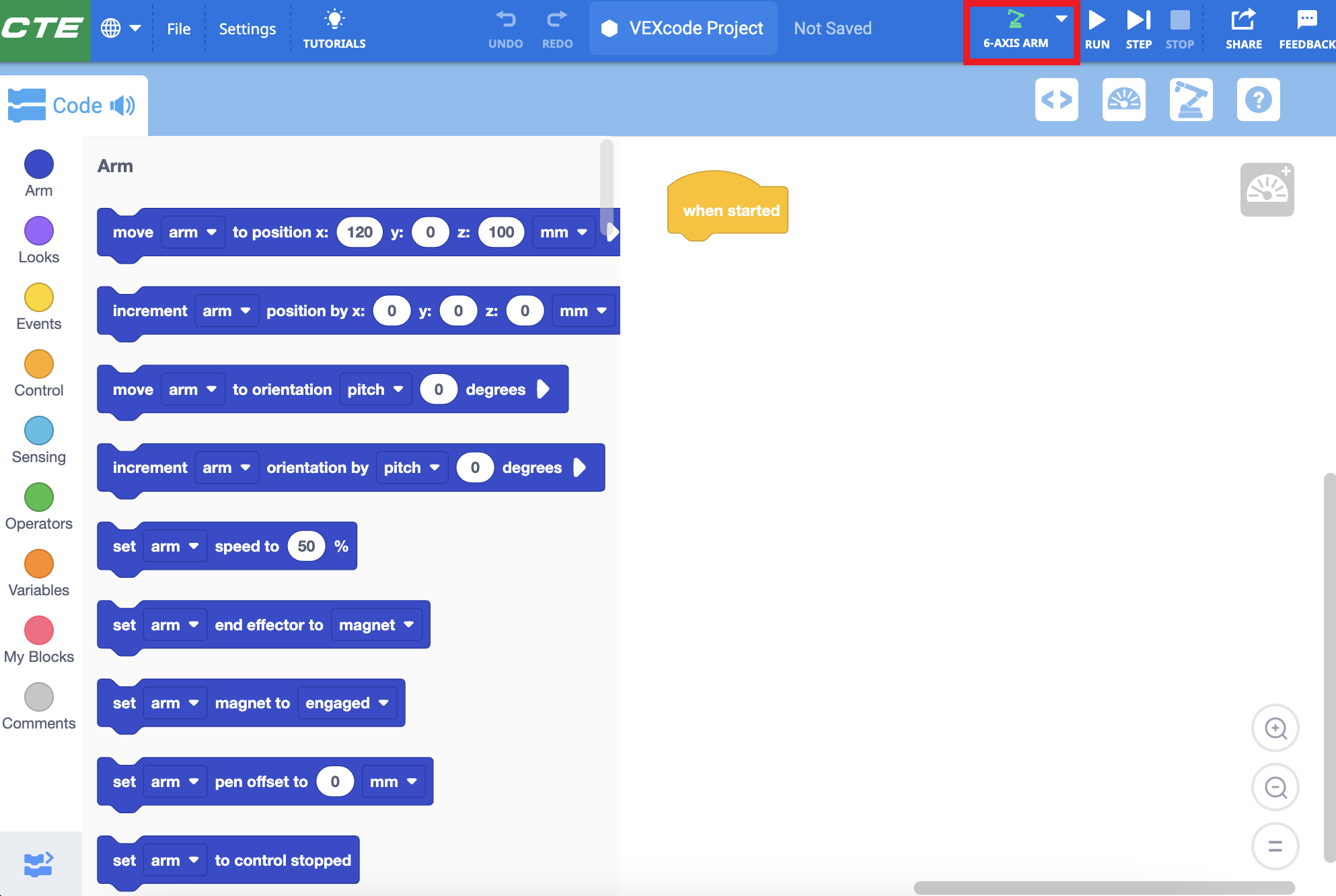Open the Help question mark icon
Viewport: 1336px width, 896px height.
[1258, 99]
